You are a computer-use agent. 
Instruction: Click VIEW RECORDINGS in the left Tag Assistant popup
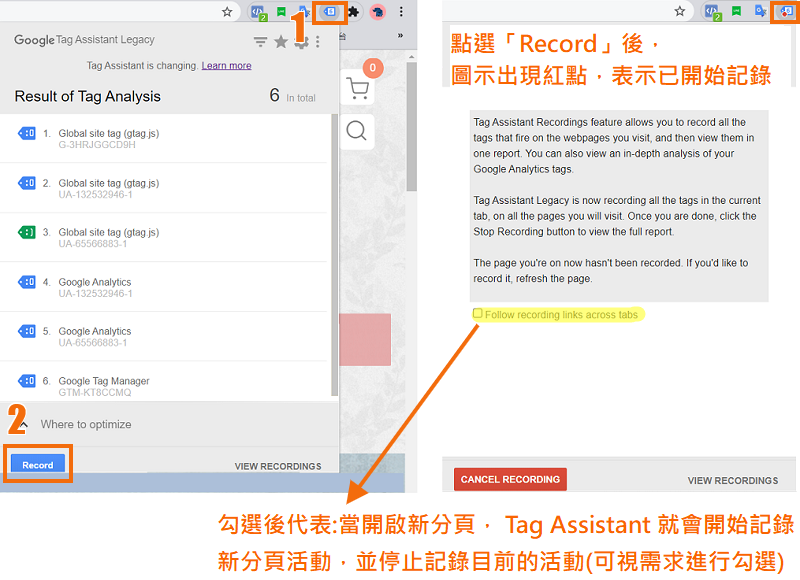[x=278, y=466]
